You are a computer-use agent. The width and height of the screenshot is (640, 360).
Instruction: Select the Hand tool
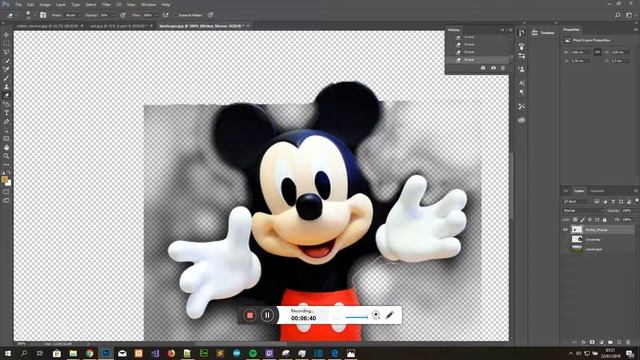click(x=6, y=147)
